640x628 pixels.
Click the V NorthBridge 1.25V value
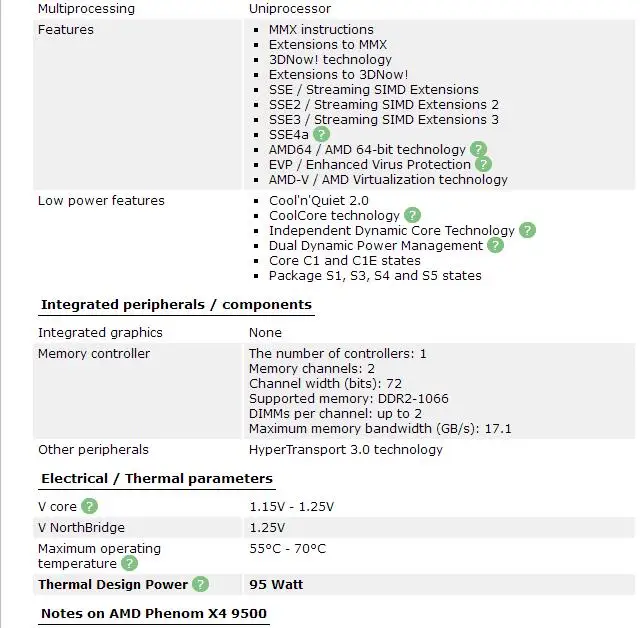pyautogui.click(x=267, y=527)
